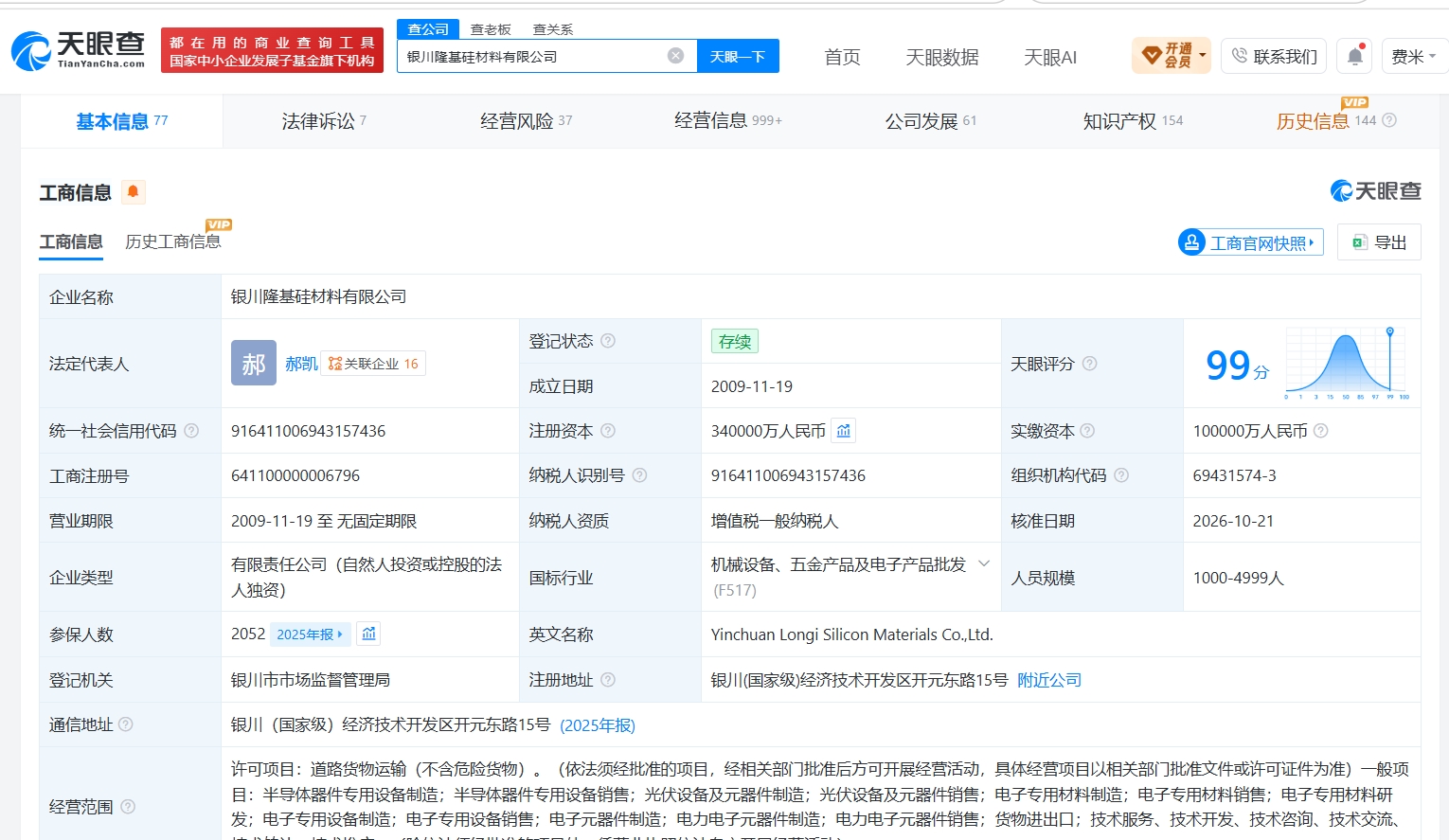
Task: Click the help icon after 100000万人民币
Action: click(x=1320, y=431)
